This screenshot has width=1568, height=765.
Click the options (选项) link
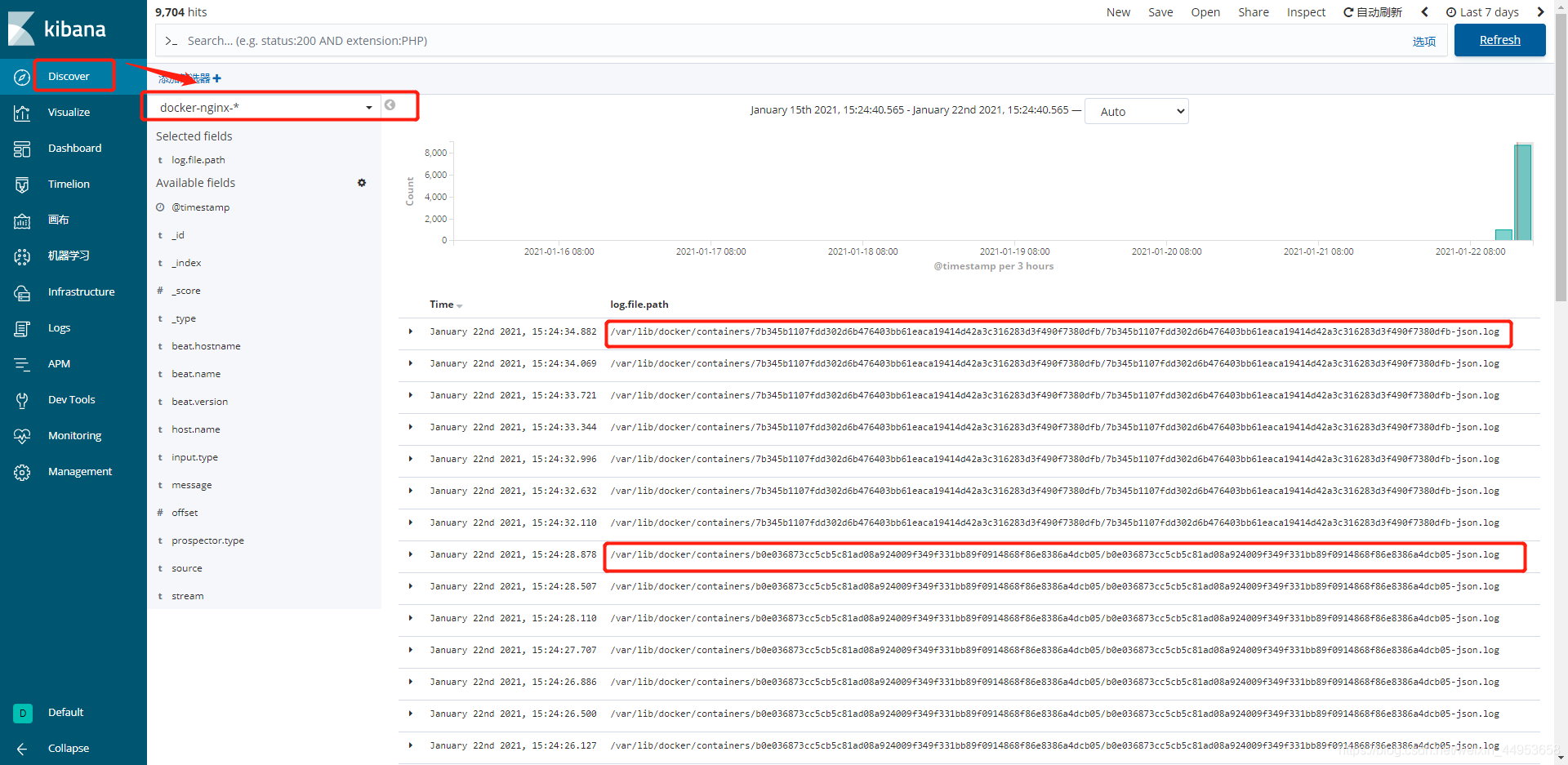[x=1424, y=42]
